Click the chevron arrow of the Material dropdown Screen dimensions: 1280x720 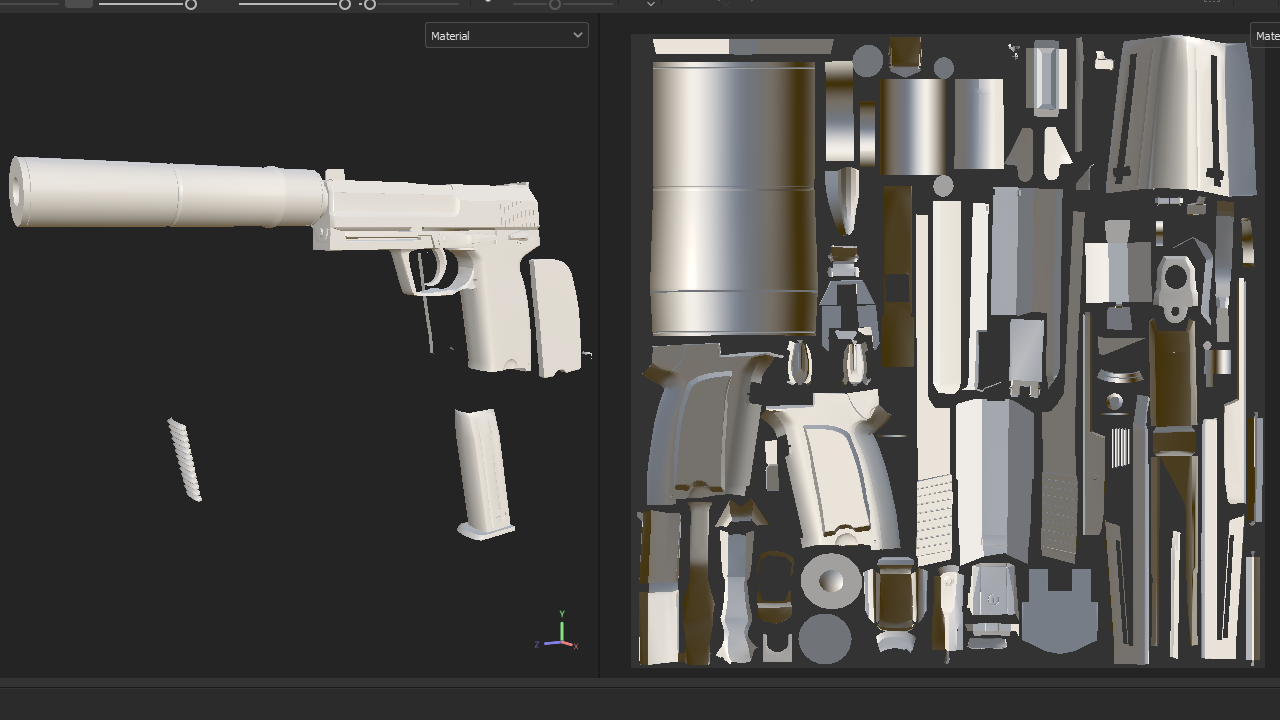[x=577, y=36]
